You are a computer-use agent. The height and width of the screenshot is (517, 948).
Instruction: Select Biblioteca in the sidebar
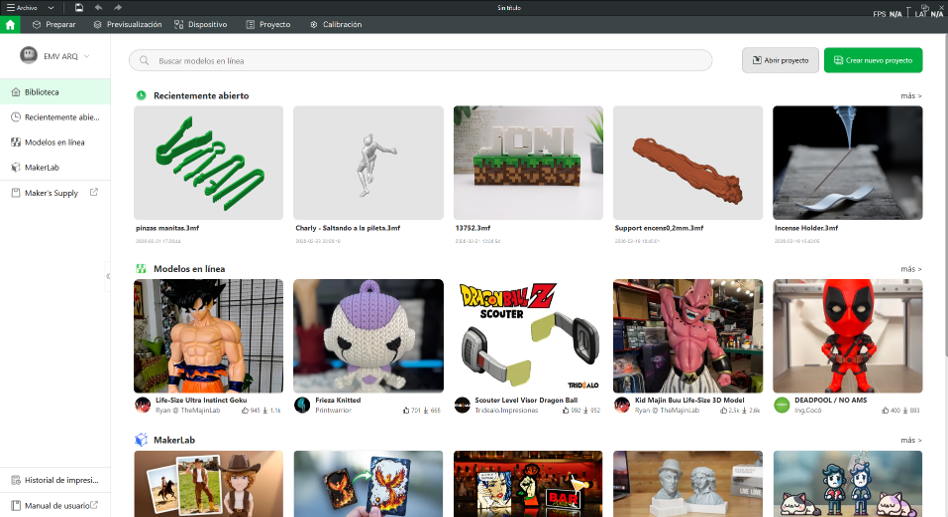pos(55,92)
